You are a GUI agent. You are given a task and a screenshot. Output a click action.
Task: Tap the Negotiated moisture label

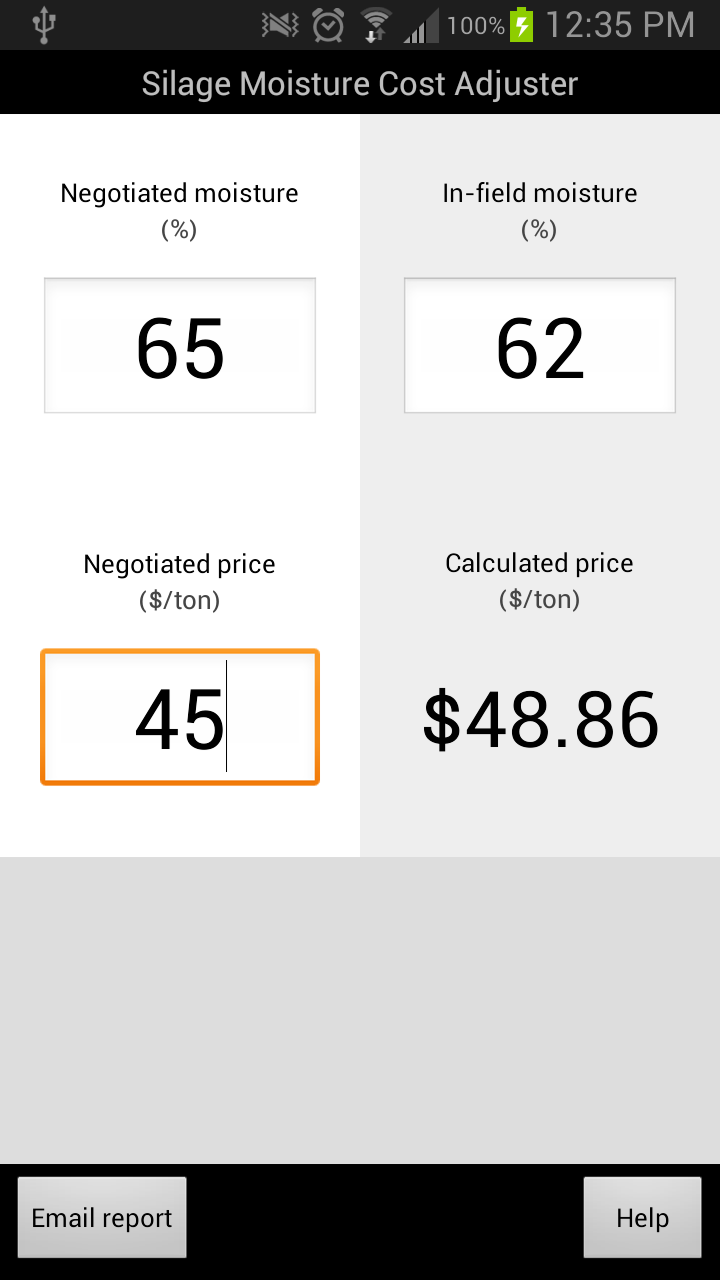point(180,193)
